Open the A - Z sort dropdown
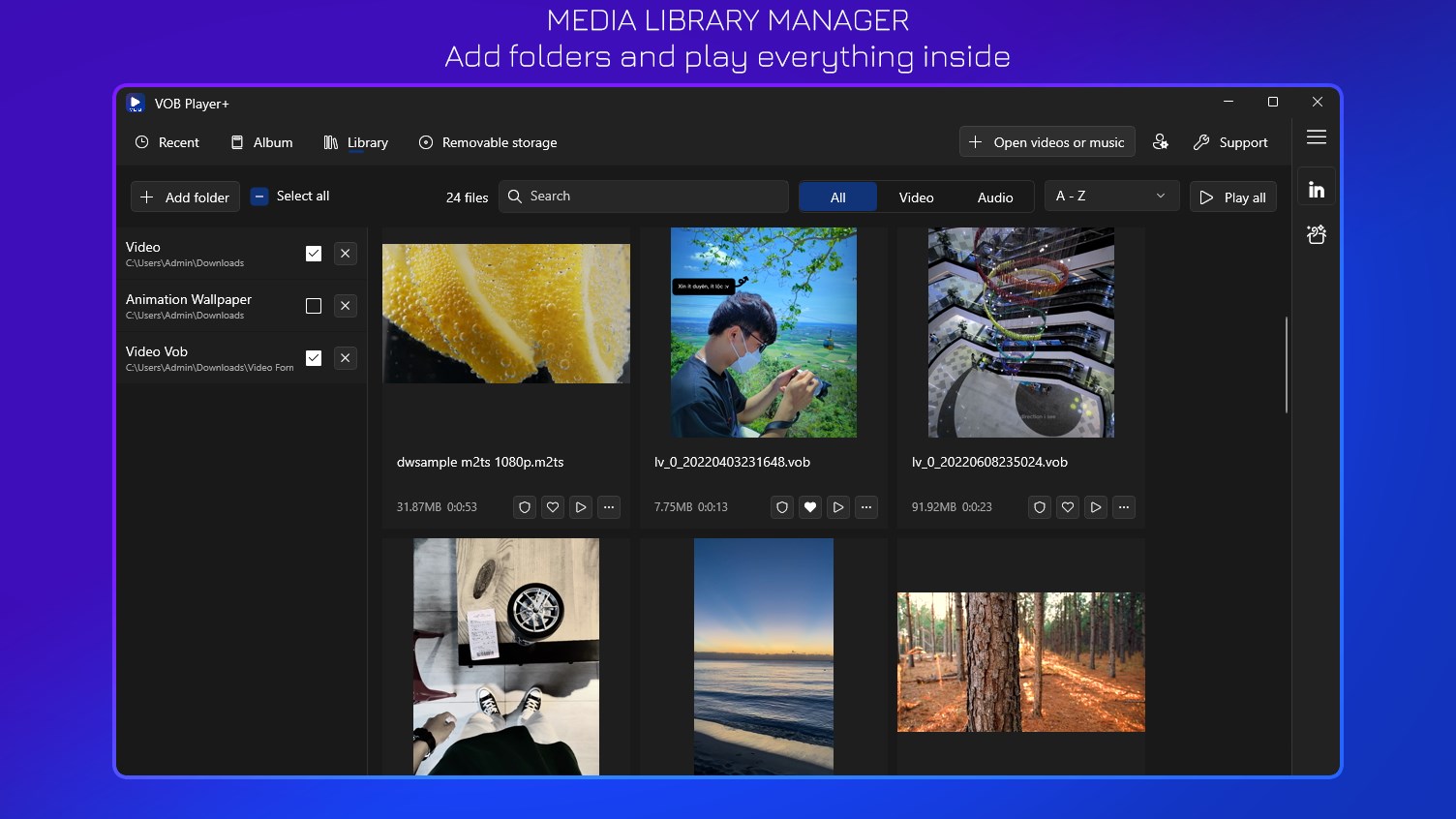This screenshot has height=819, width=1456. pos(1110,196)
